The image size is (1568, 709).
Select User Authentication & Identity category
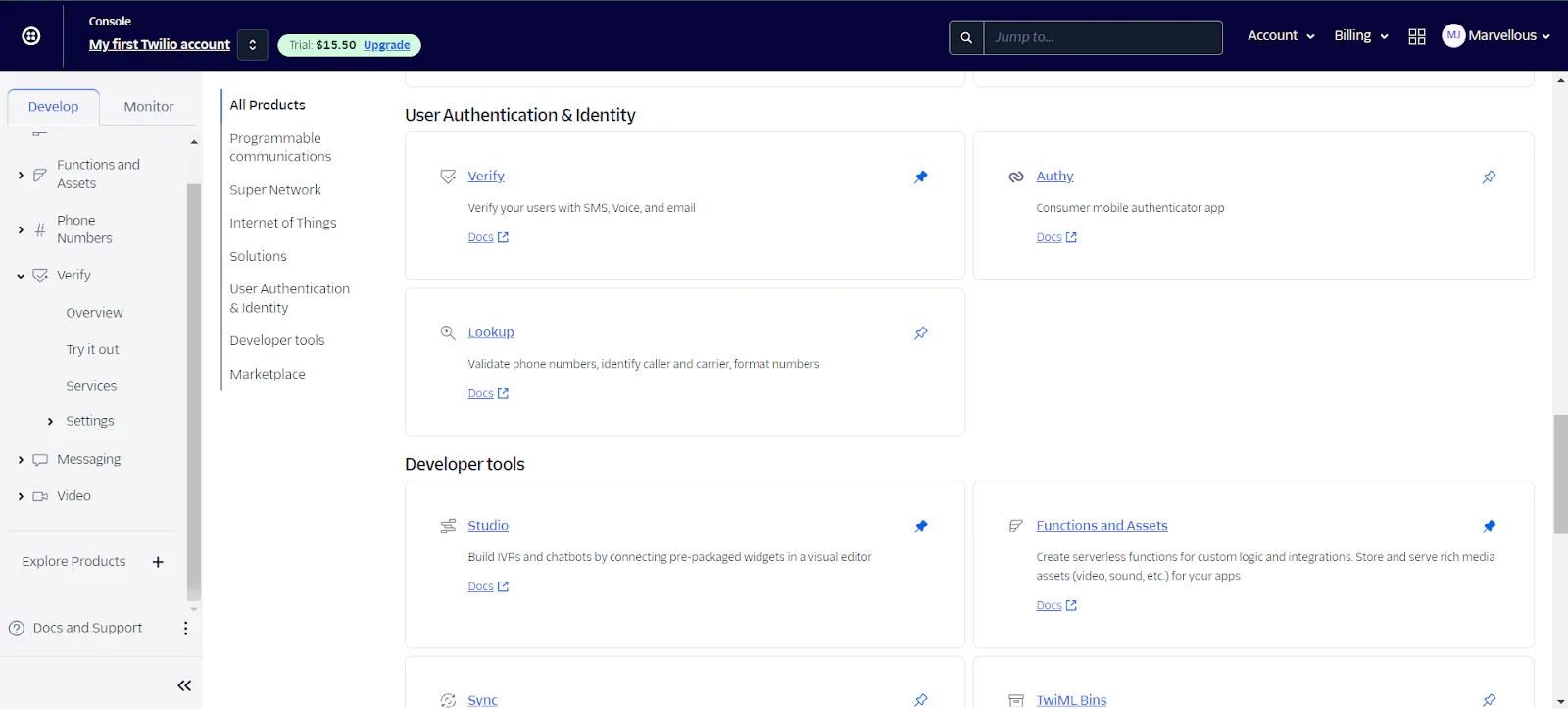290,298
